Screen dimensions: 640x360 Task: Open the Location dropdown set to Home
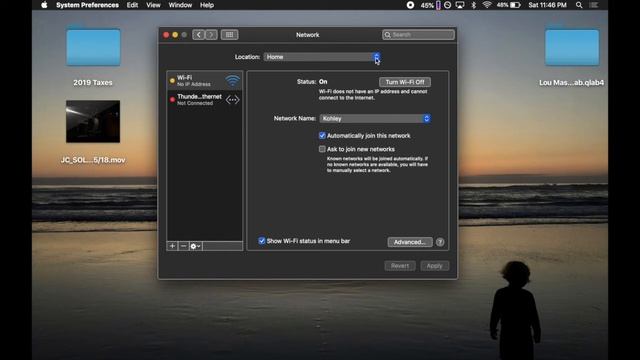pos(322,57)
